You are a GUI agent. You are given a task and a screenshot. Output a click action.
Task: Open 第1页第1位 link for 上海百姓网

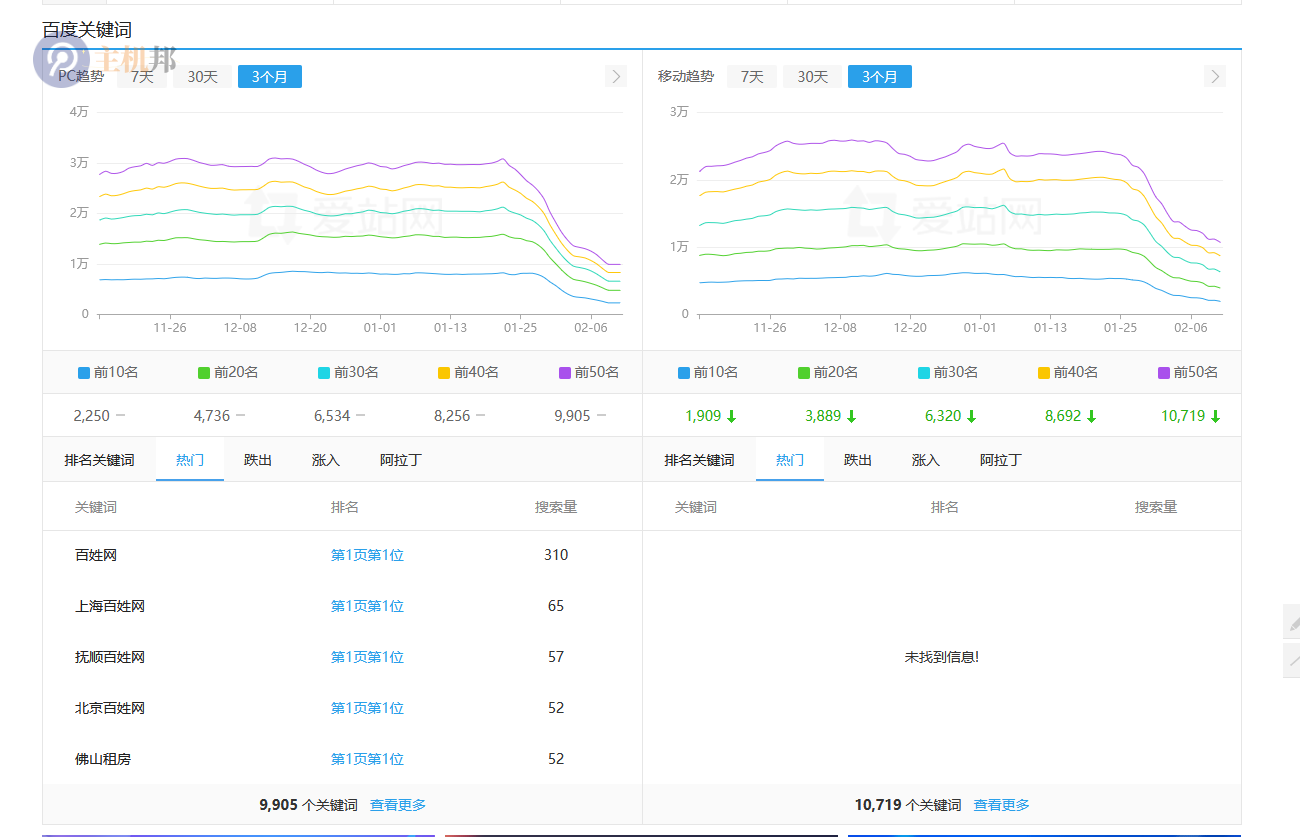tap(367, 606)
